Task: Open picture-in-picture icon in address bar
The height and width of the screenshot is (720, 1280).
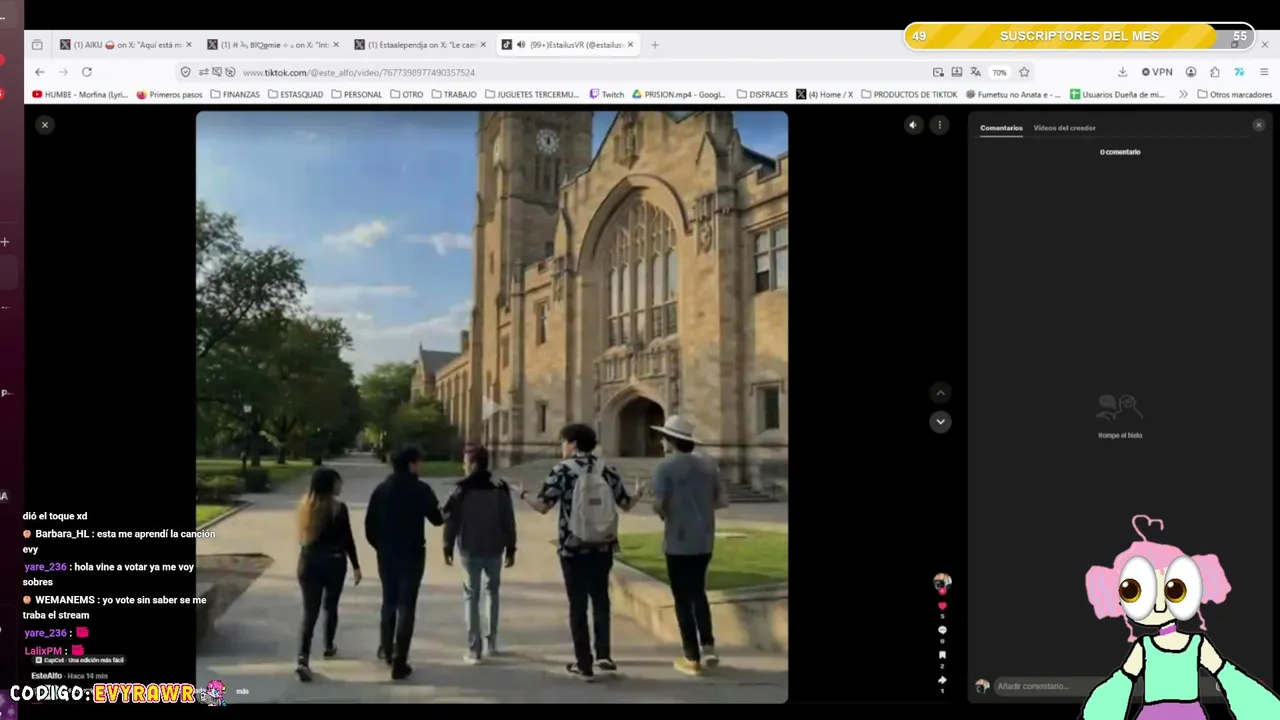Action: pos(938,72)
